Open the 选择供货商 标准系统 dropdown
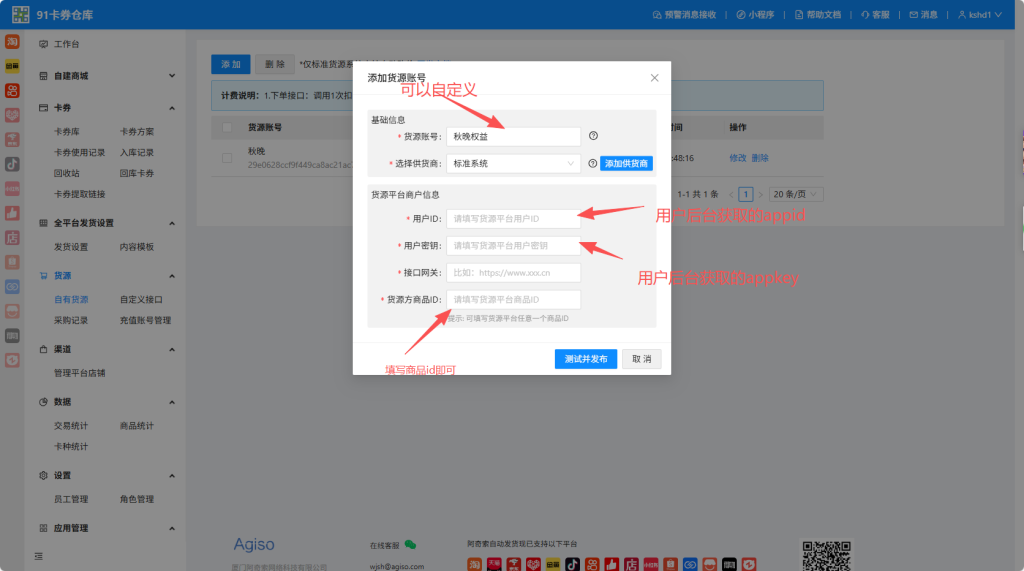This screenshot has width=1024, height=571. click(513, 163)
